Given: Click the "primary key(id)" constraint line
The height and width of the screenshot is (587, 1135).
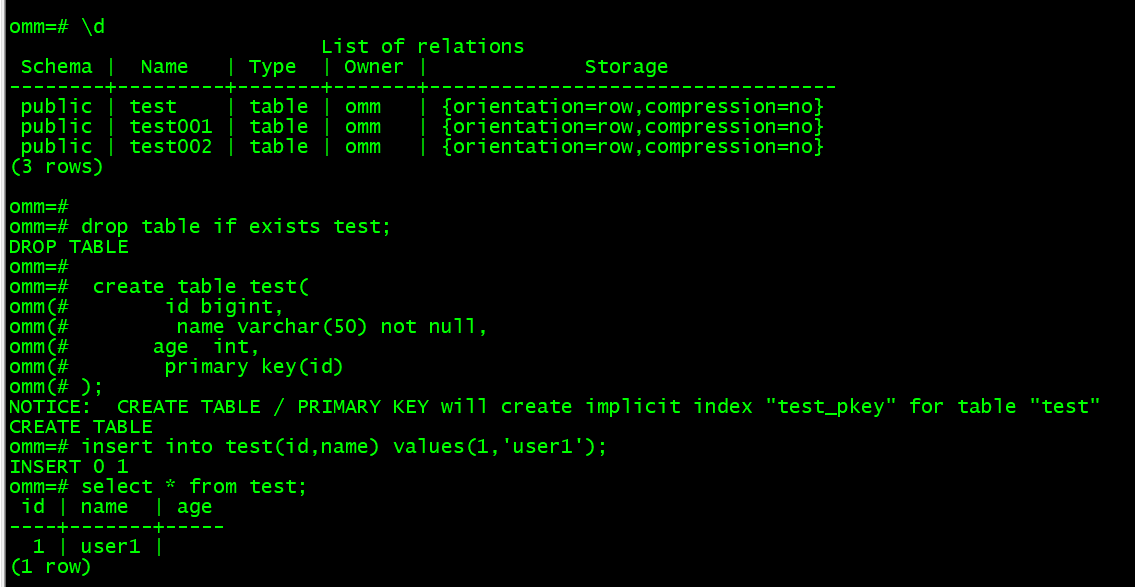Looking at the screenshot, I should (254, 367).
